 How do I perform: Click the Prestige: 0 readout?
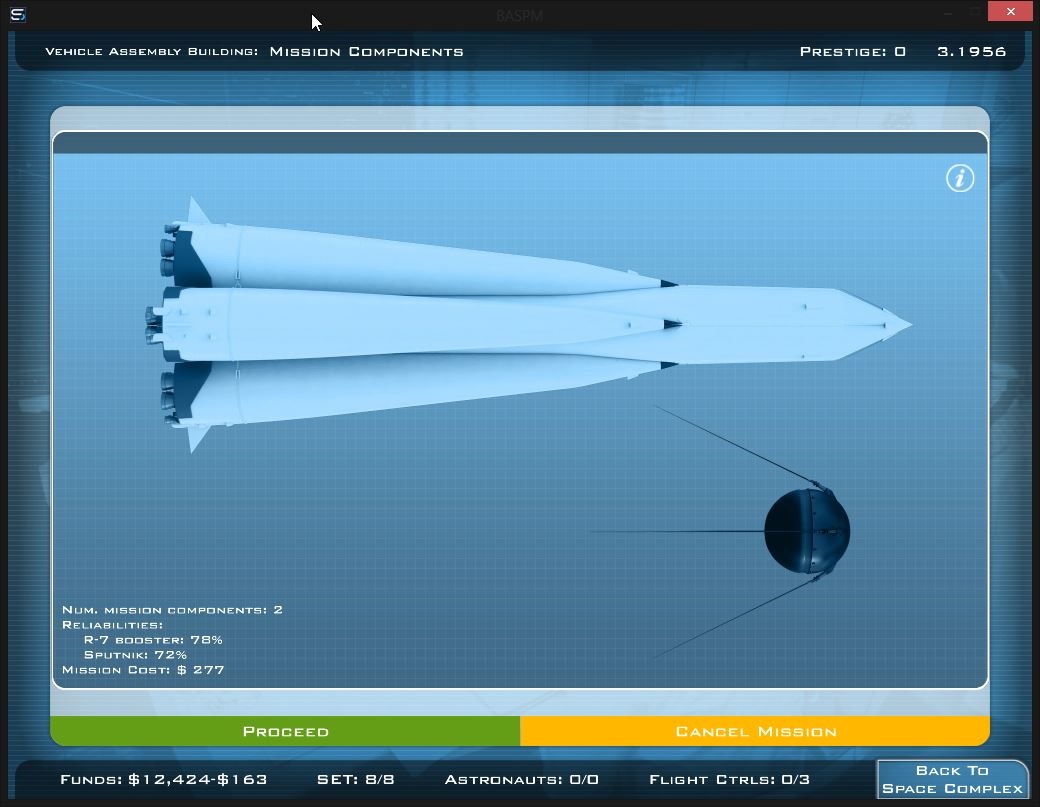click(852, 52)
